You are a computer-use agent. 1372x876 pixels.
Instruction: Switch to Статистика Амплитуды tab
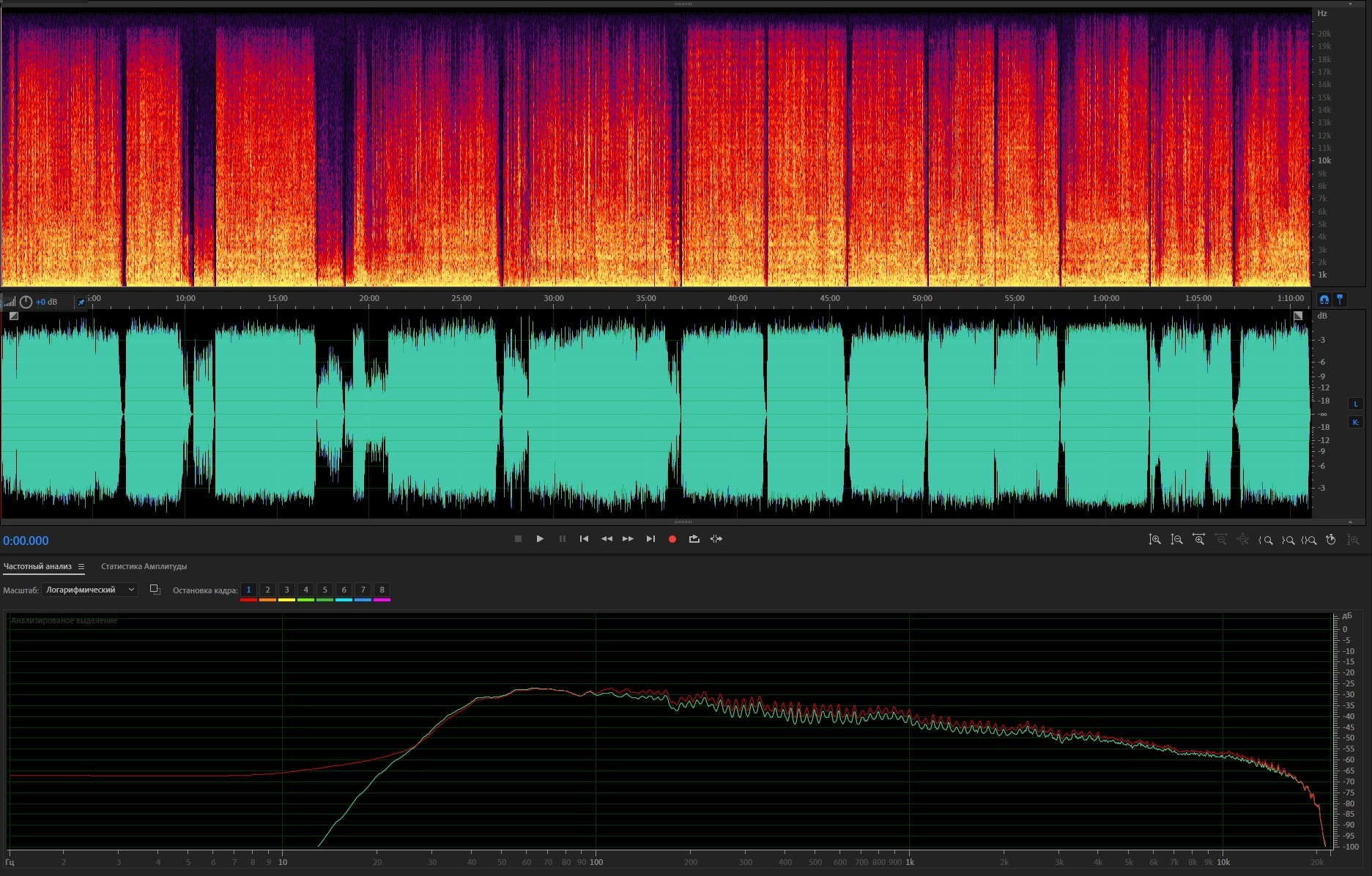(x=144, y=566)
